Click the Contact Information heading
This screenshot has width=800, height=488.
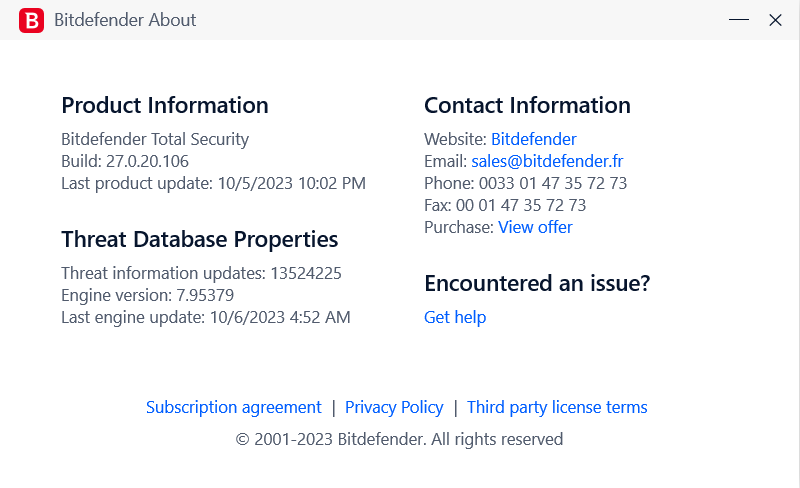527,105
